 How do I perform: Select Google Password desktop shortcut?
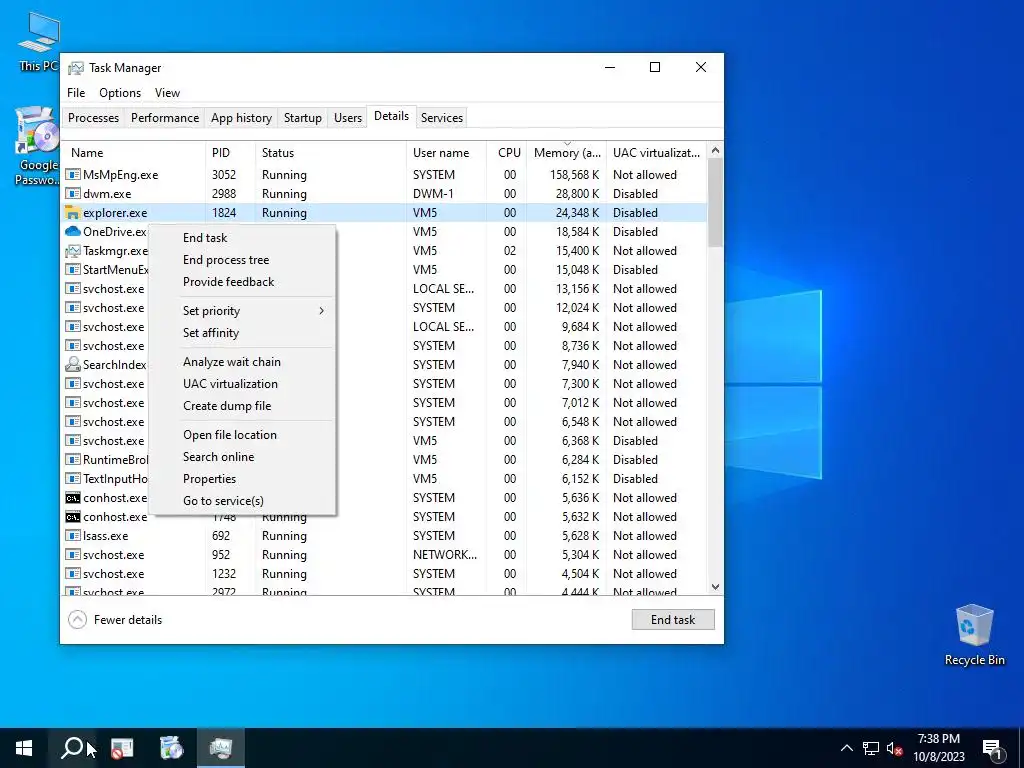click(37, 146)
